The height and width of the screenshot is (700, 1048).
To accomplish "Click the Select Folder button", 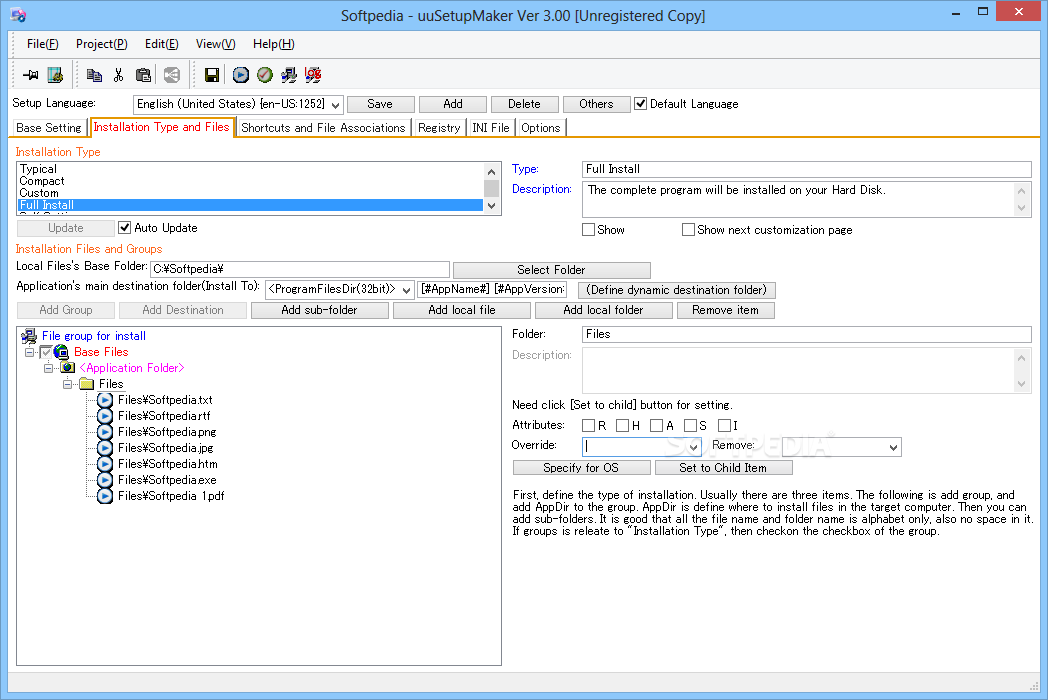I will point(551,270).
